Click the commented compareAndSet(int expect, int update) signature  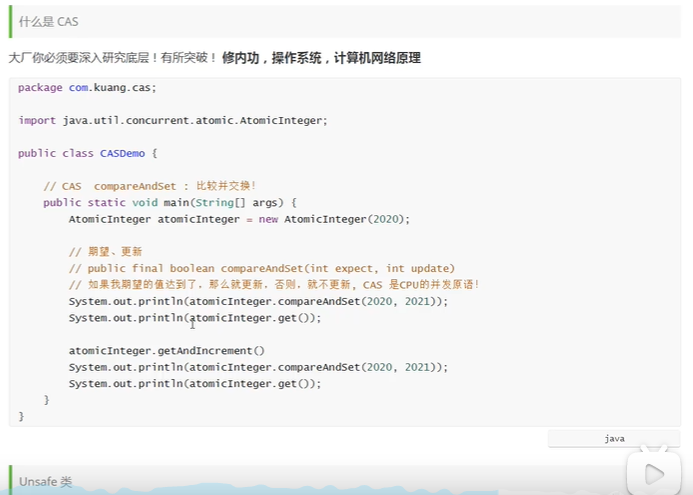(x=262, y=268)
